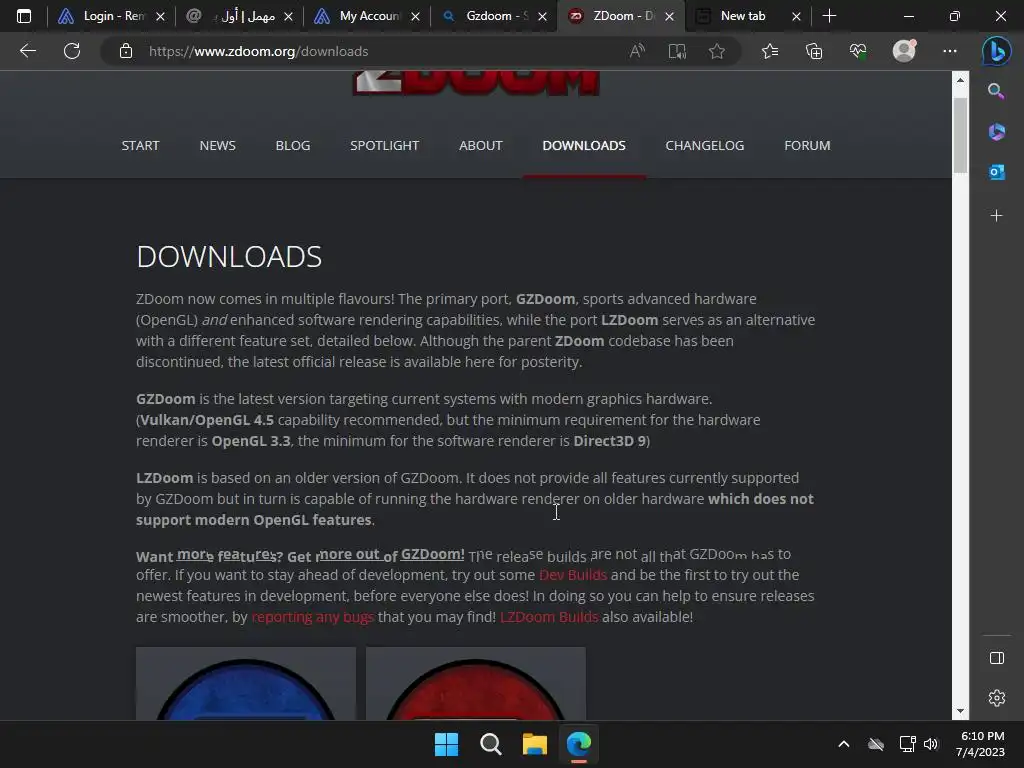This screenshot has width=1024, height=768.
Task: Open the DOWNLOADS menu item
Action: point(584,146)
